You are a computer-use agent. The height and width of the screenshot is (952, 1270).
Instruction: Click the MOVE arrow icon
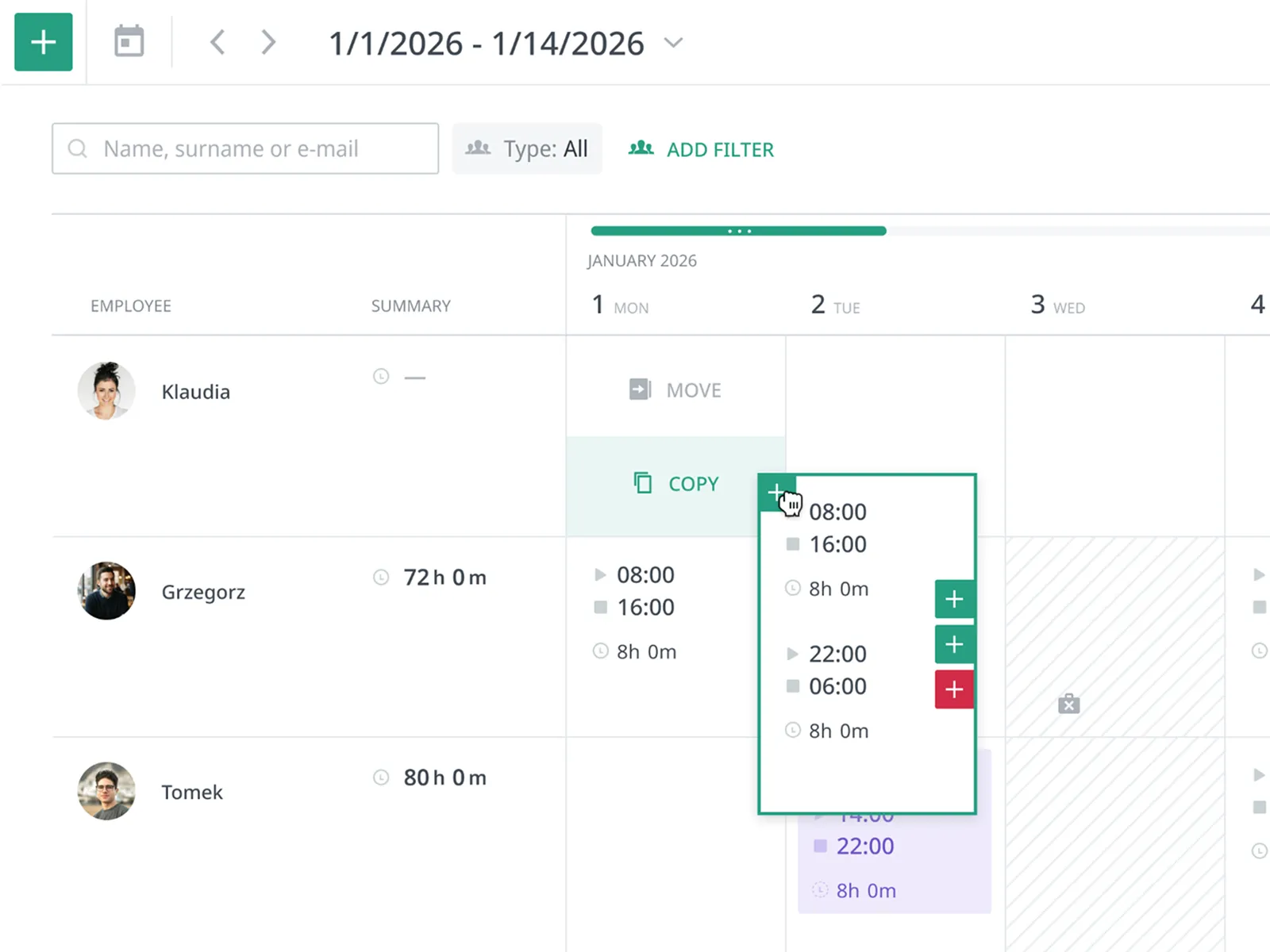(641, 390)
